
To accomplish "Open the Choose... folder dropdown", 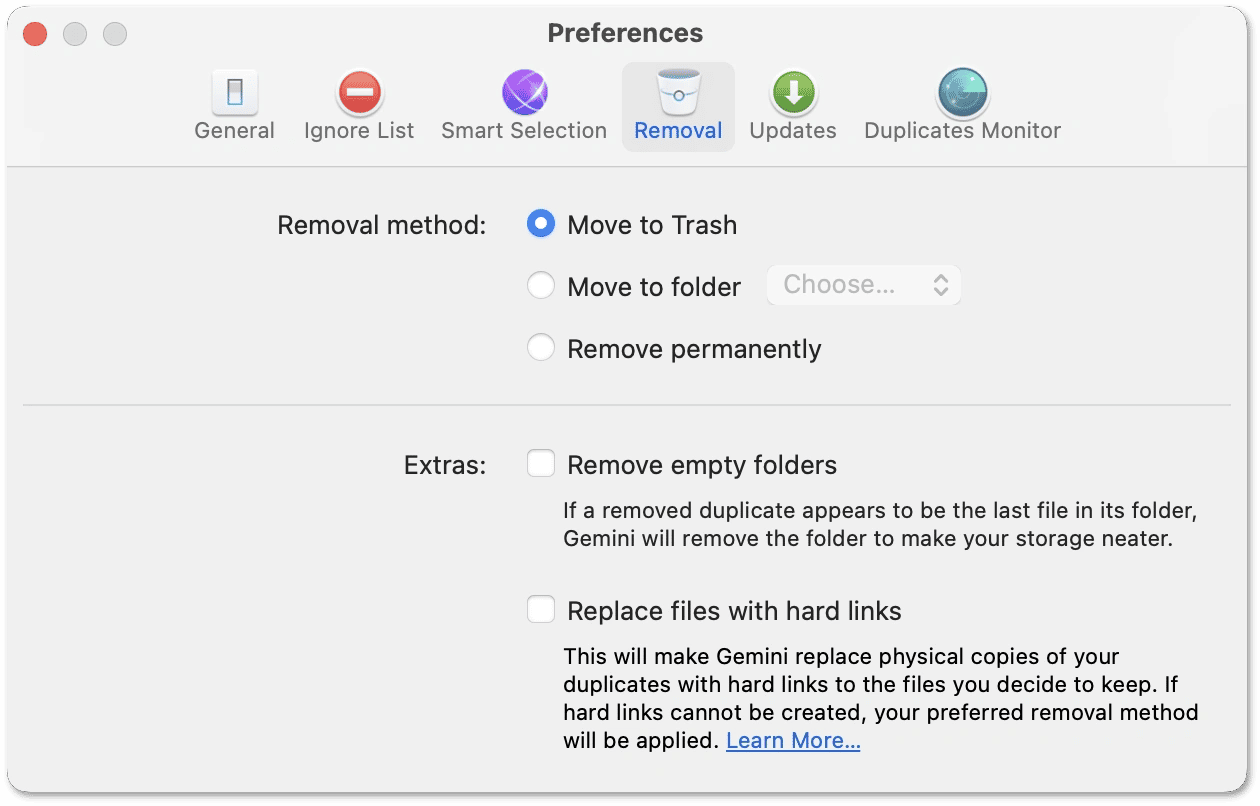I will [x=863, y=285].
